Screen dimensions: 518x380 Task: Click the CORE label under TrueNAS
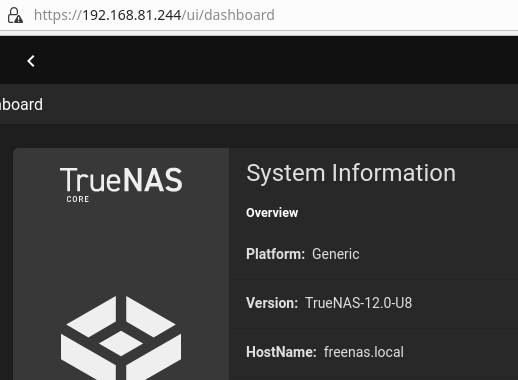[x=78, y=199]
